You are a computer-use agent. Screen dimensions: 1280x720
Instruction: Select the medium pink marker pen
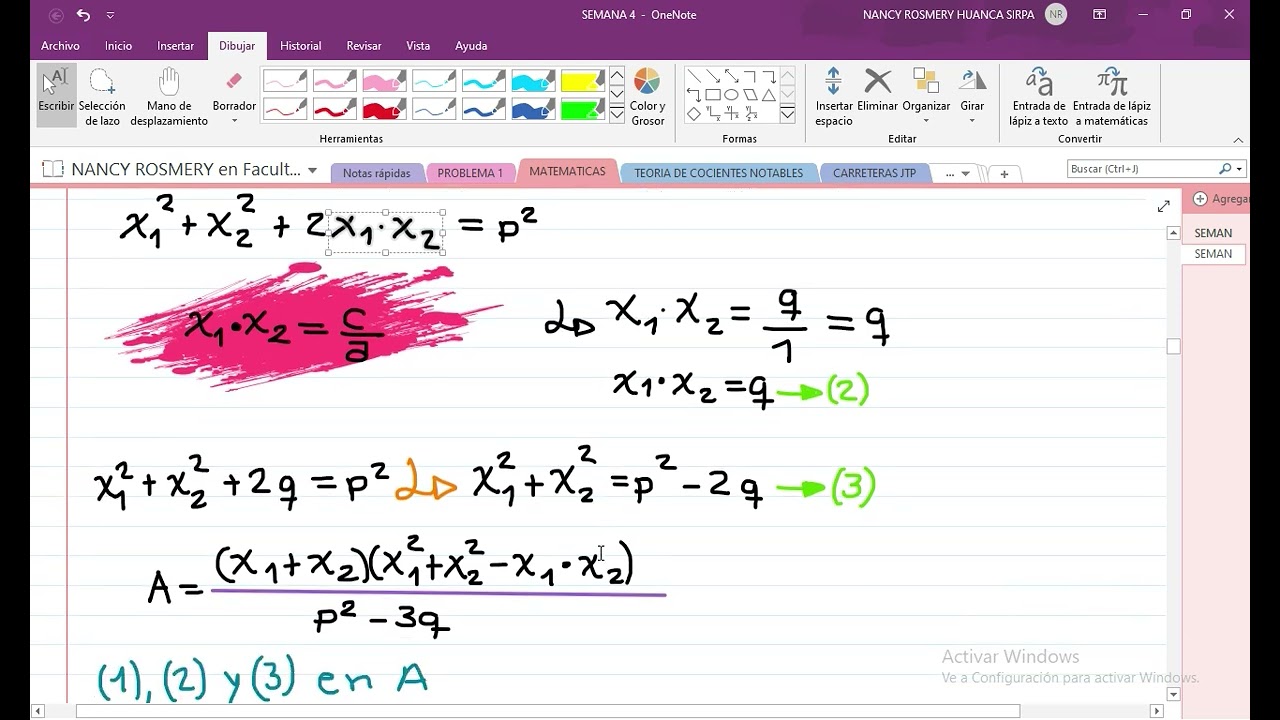334,81
